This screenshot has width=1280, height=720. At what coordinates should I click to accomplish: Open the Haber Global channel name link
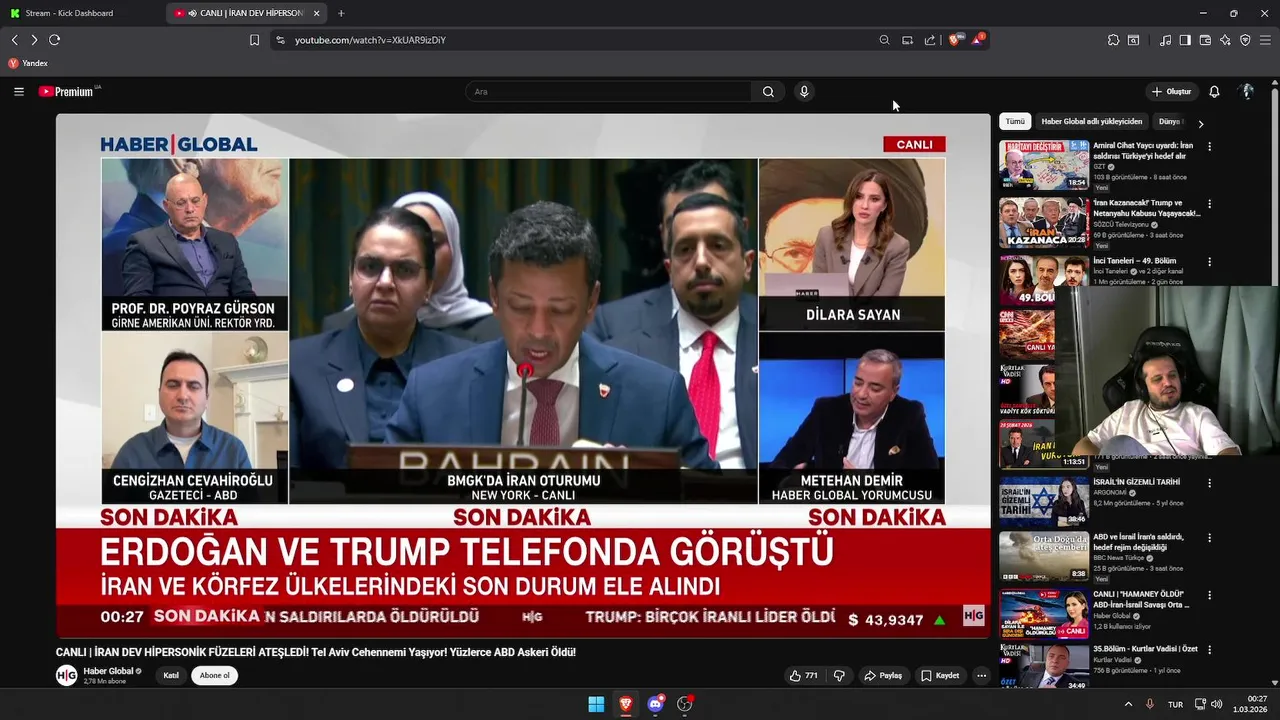click(x=108, y=671)
